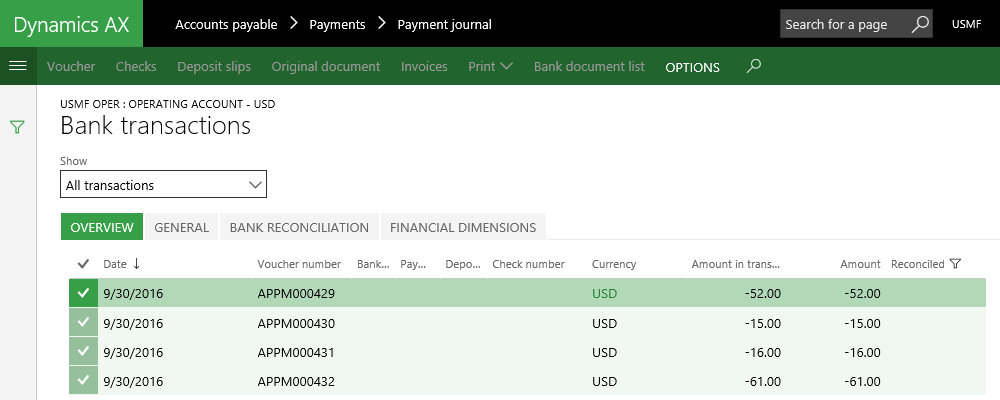Click the USMF company selector
Image resolution: width=1000 pixels, height=400 pixels.
pyautogui.click(x=966, y=24)
